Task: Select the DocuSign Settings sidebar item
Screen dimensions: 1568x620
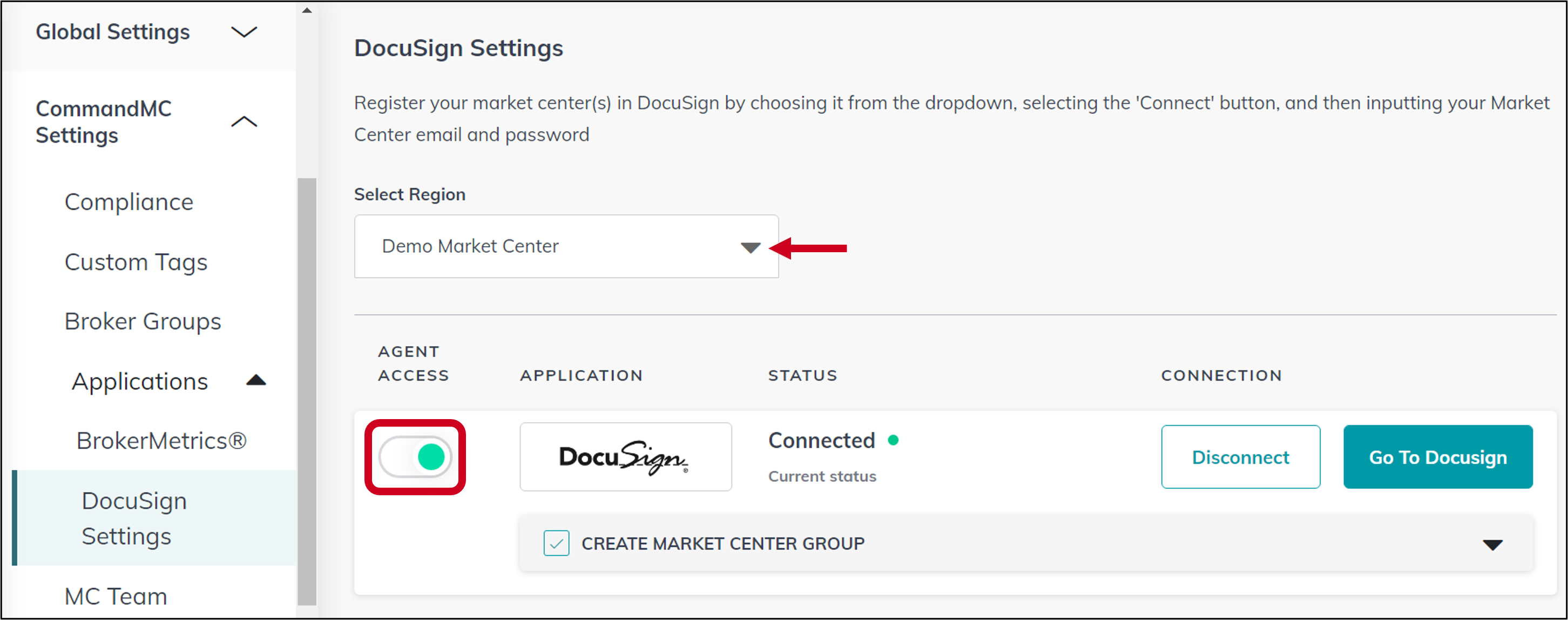Action: coord(134,518)
